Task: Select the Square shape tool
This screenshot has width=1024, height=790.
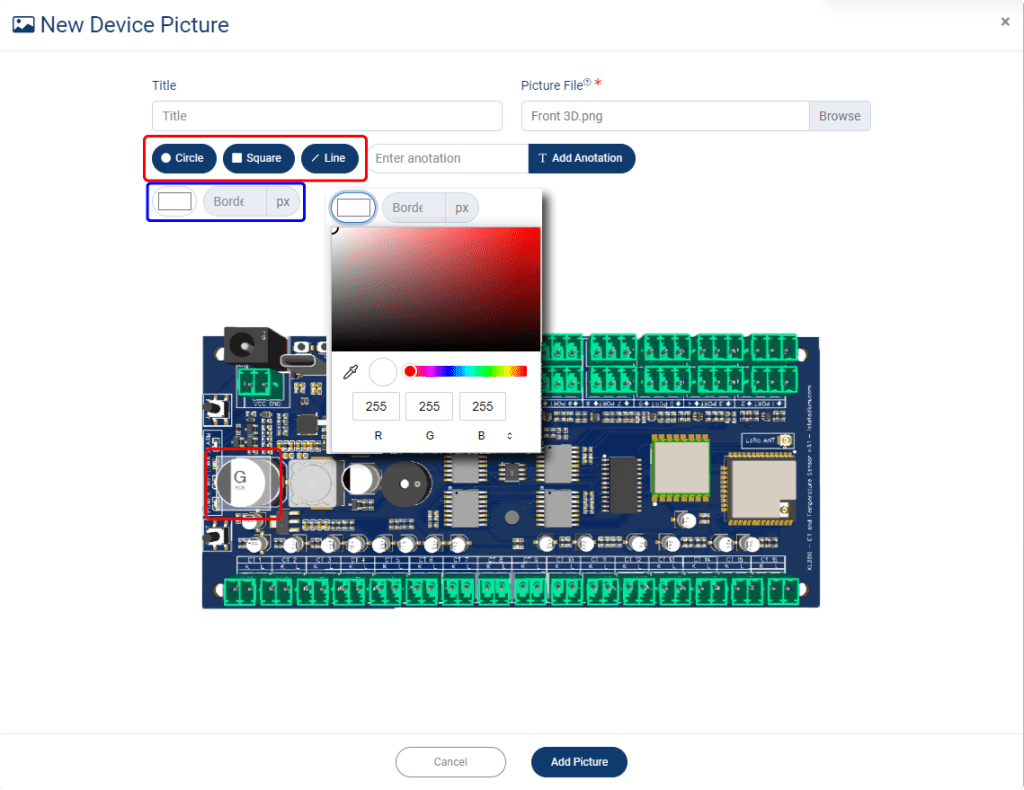Action: (x=257, y=158)
